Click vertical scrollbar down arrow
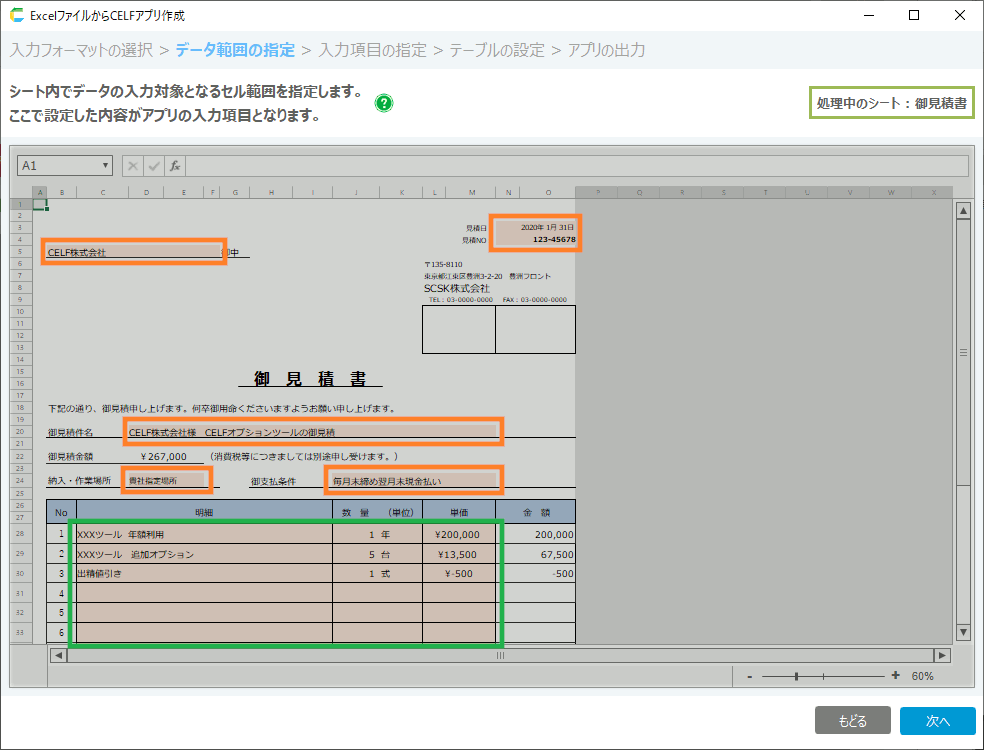This screenshot has width=984, height=750. tap(963, 632)
